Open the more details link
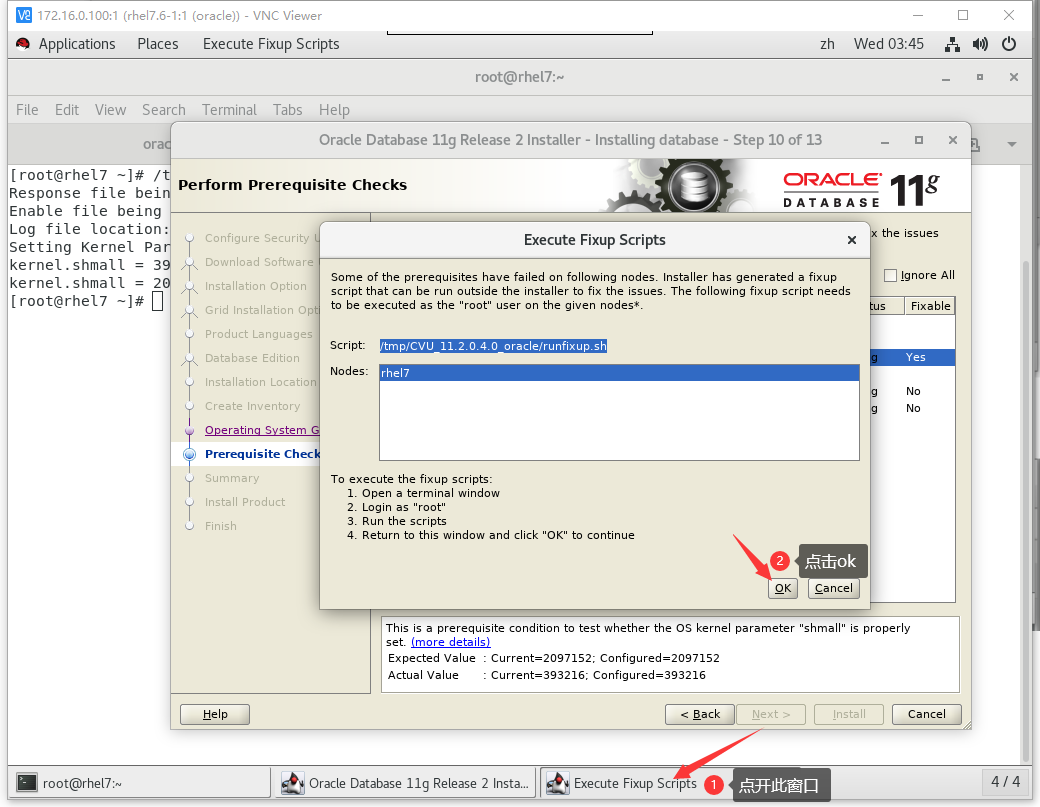This screenshot has width=1040, height=807. coord(450,642)
